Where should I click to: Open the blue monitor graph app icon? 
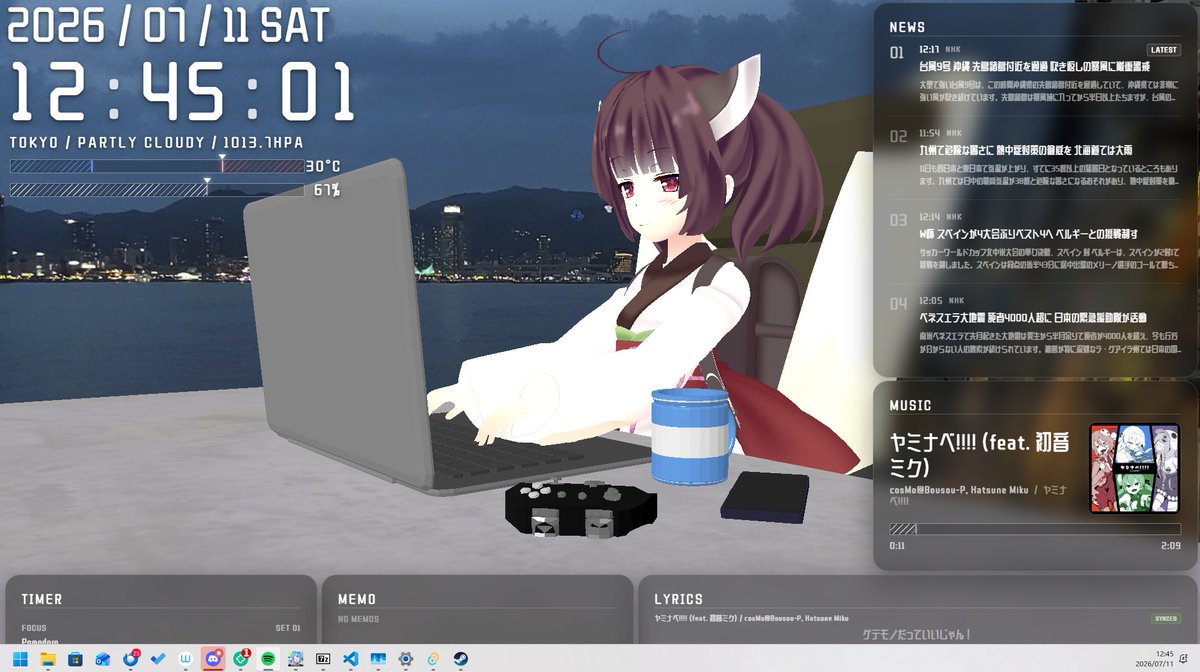click(x=378, y=659)
